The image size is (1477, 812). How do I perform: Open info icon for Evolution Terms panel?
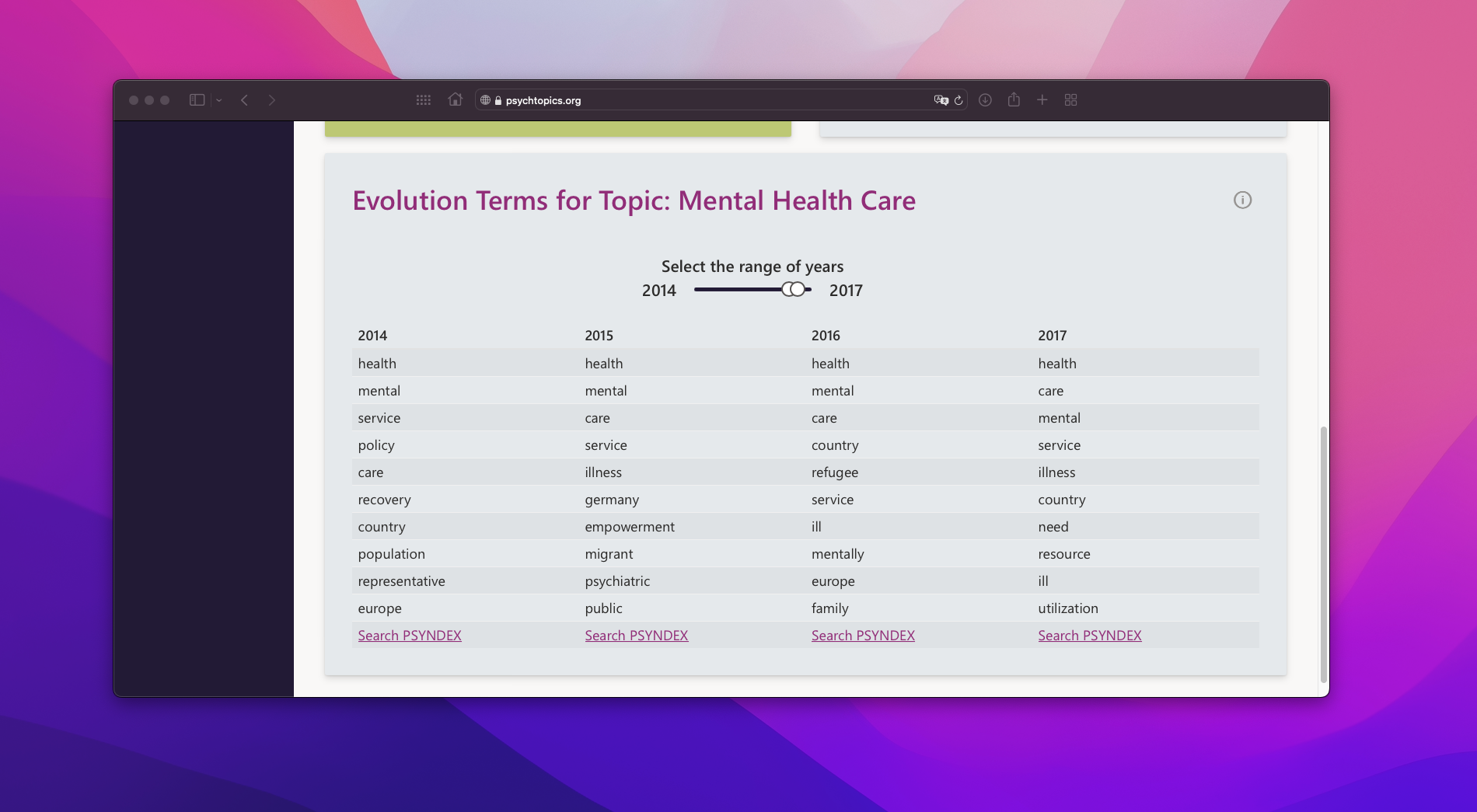(x=1242, y=200)
